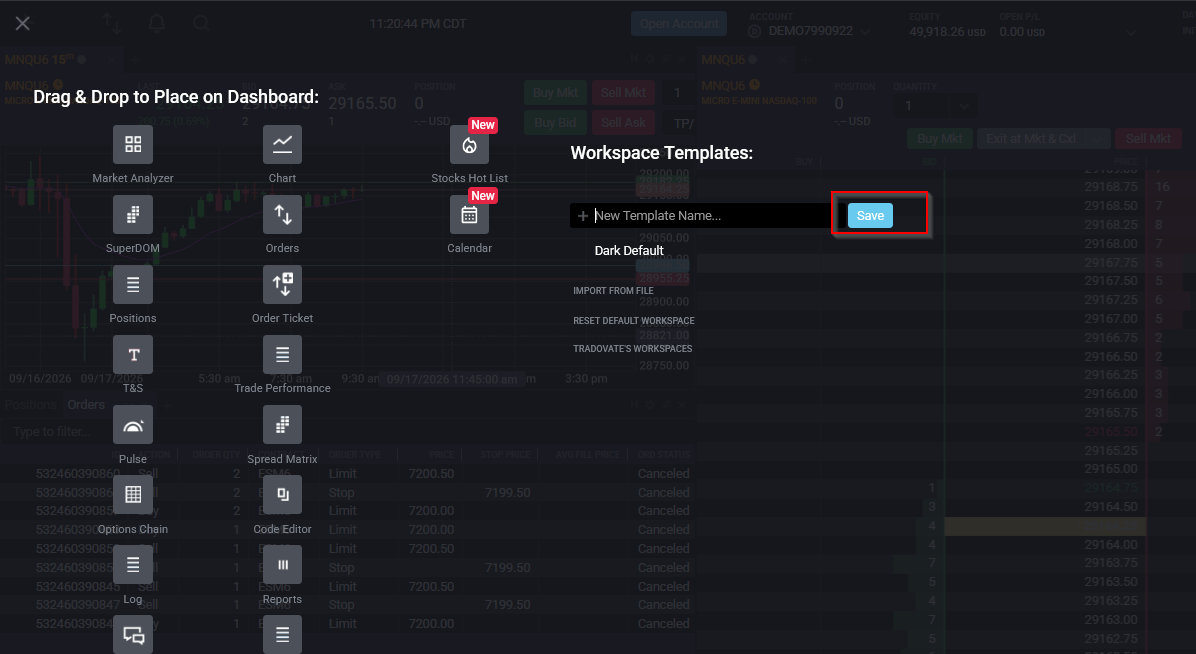Click the Buy Bid button

555,122
